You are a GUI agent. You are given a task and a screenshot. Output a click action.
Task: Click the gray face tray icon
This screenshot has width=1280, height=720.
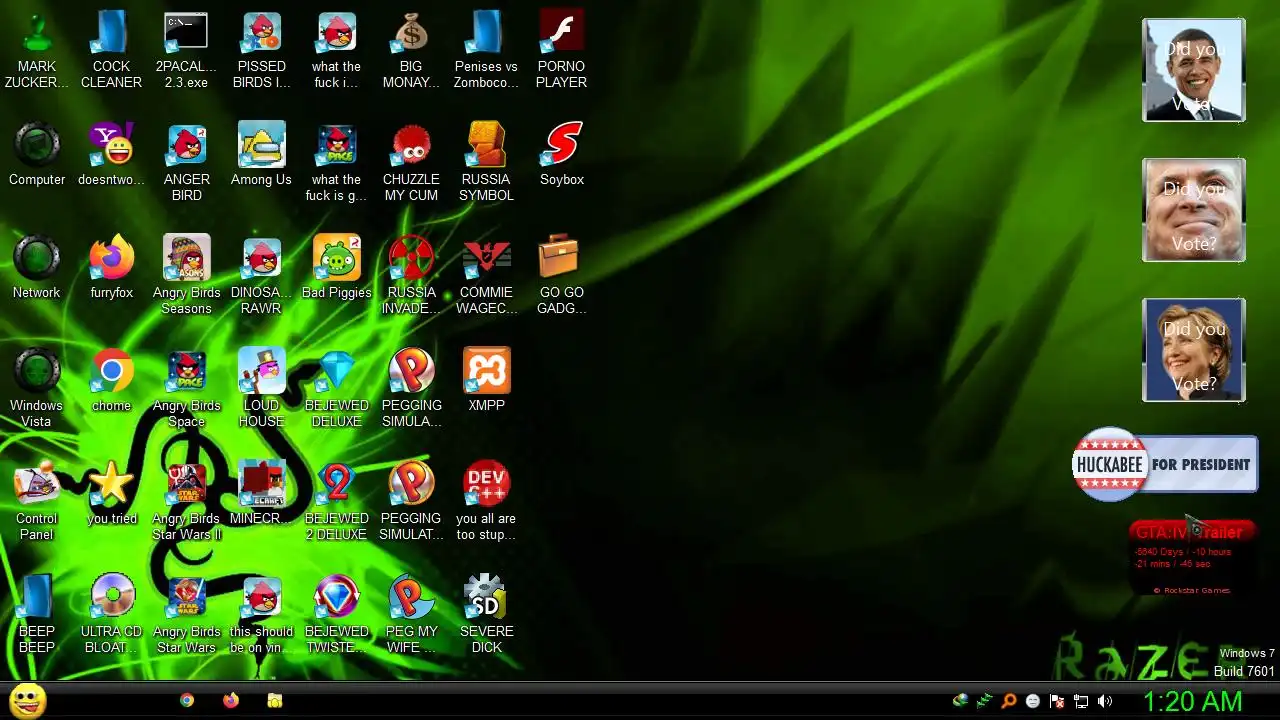pos(1033,701)
